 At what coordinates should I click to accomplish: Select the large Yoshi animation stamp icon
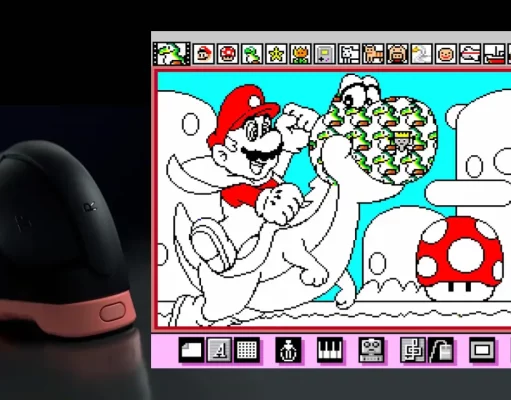pyautogui.click(x=171, y=54)
